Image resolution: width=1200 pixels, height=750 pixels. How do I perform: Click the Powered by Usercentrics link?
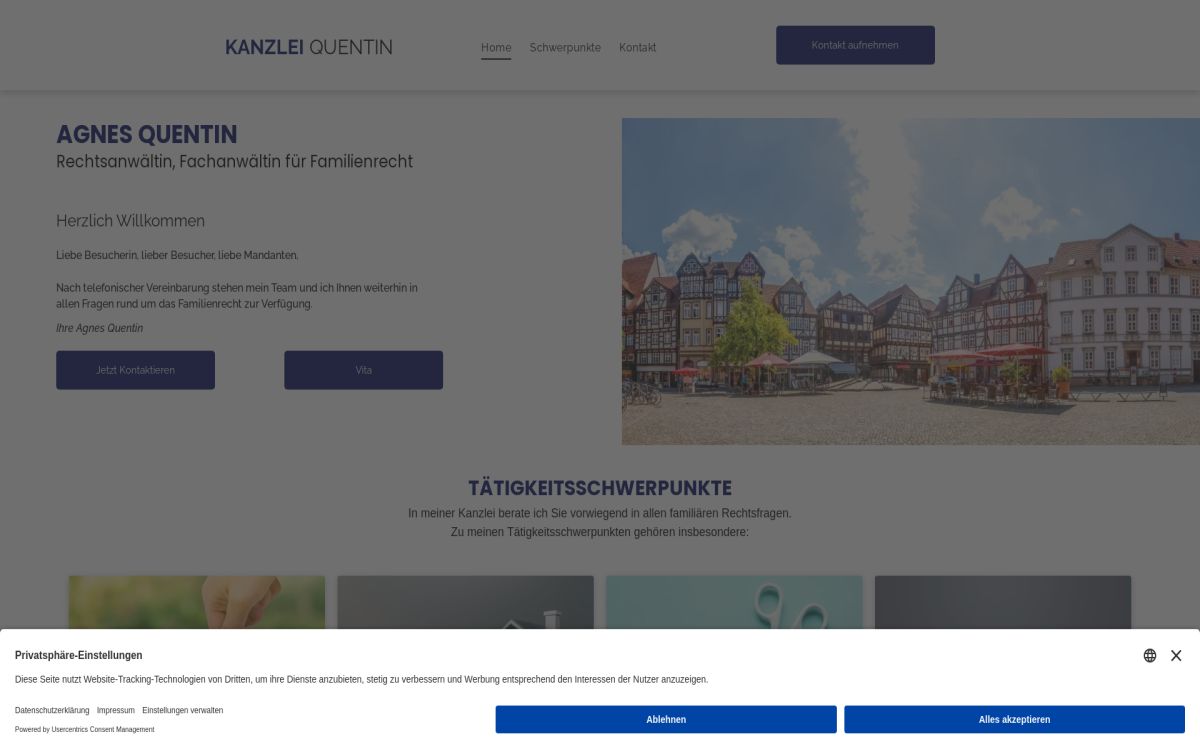[85, 729]
